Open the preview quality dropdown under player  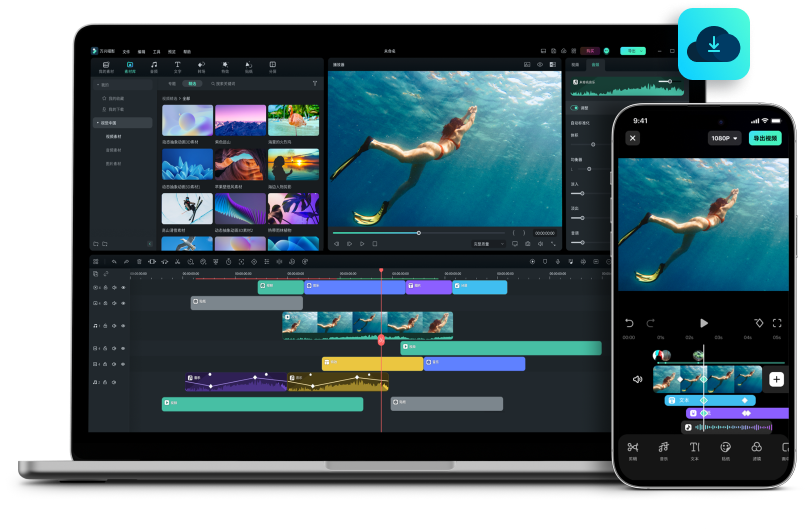tap(487, 243)
